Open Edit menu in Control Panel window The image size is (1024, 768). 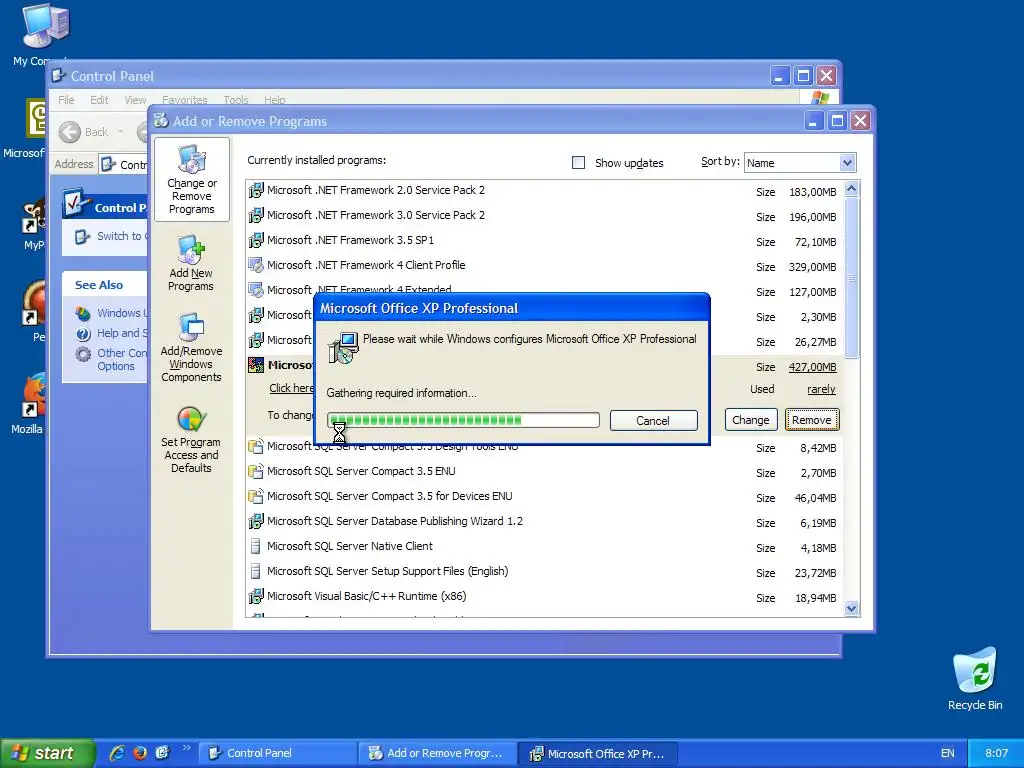tap(99, 100)
